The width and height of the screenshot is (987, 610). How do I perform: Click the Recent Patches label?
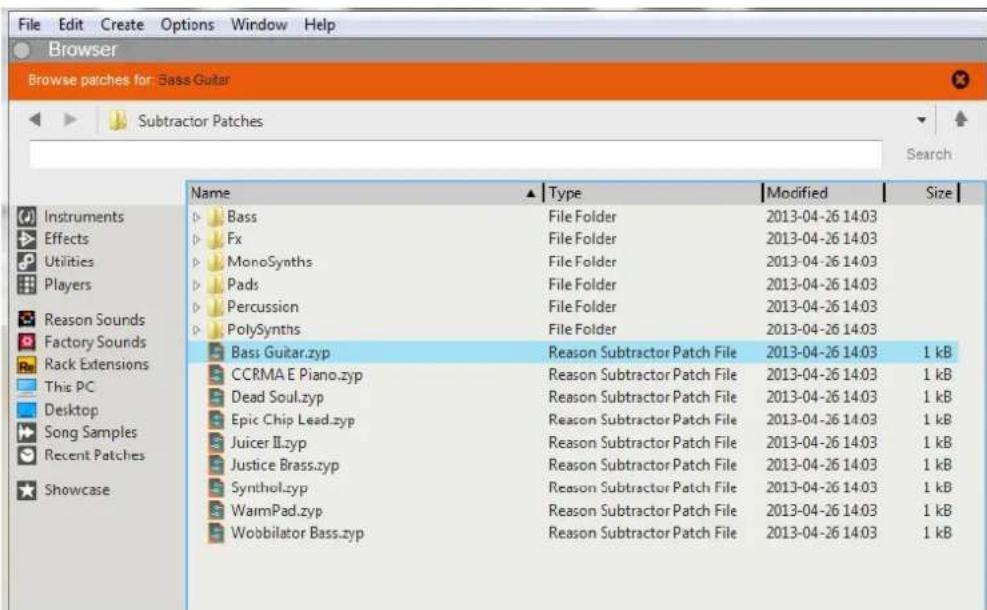[x=94, y=455]
